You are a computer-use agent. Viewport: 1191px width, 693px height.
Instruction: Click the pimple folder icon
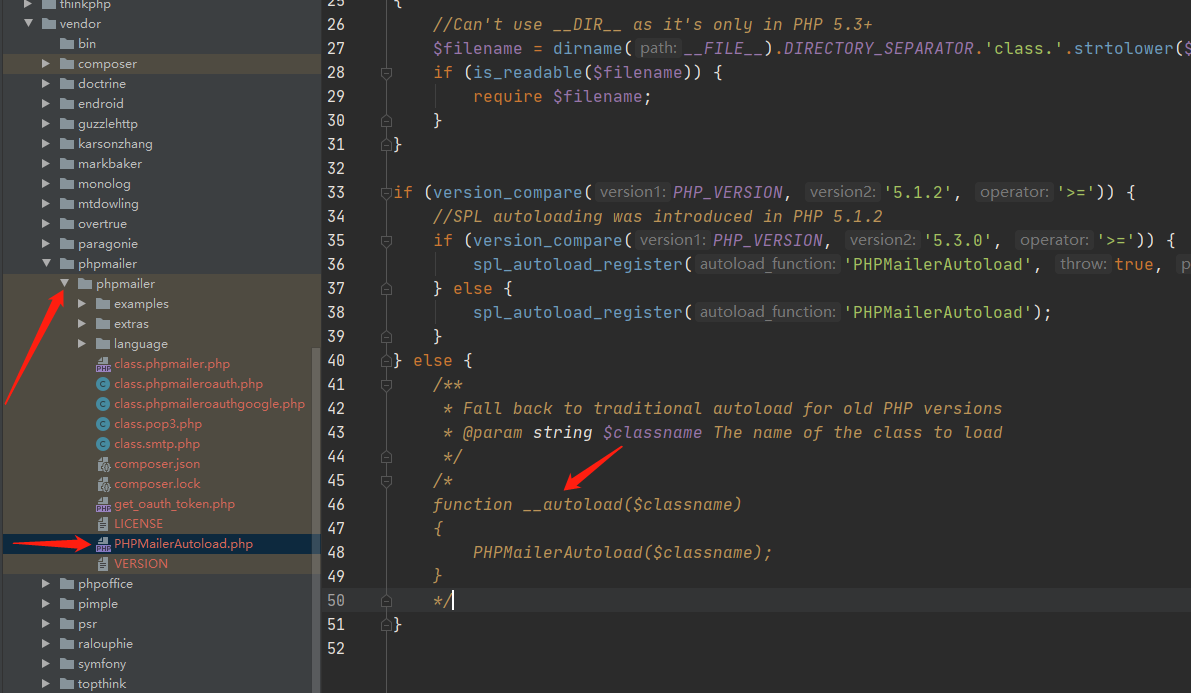click(x=67, y=604)
